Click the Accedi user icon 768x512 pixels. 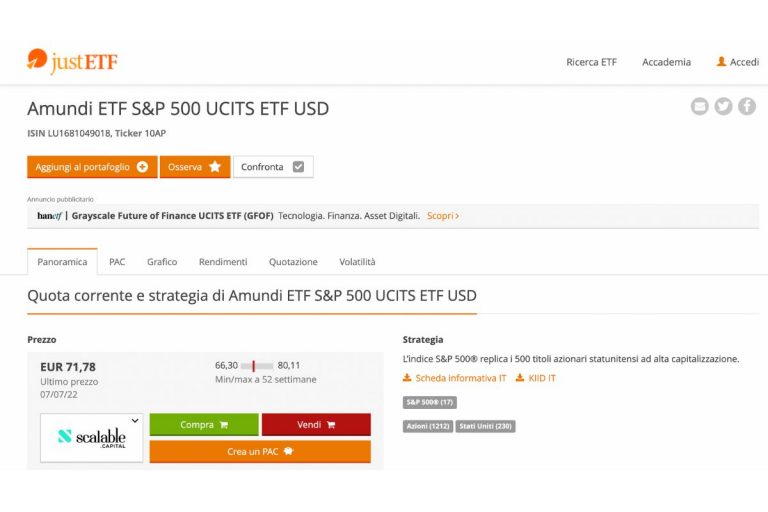[x=721, y=62]
